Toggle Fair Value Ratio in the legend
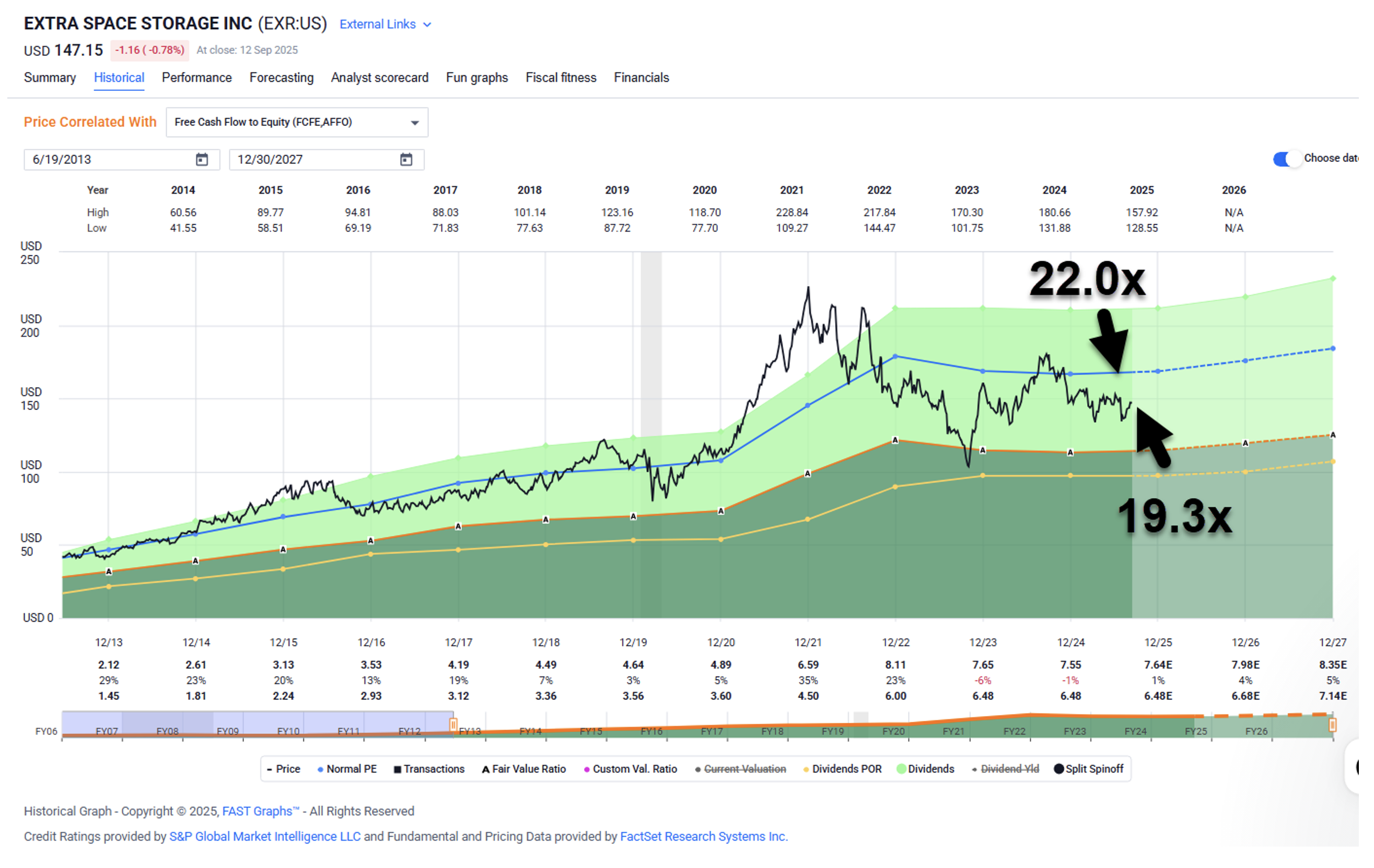This screenshot has width=1374, height=868. point(524,769)
